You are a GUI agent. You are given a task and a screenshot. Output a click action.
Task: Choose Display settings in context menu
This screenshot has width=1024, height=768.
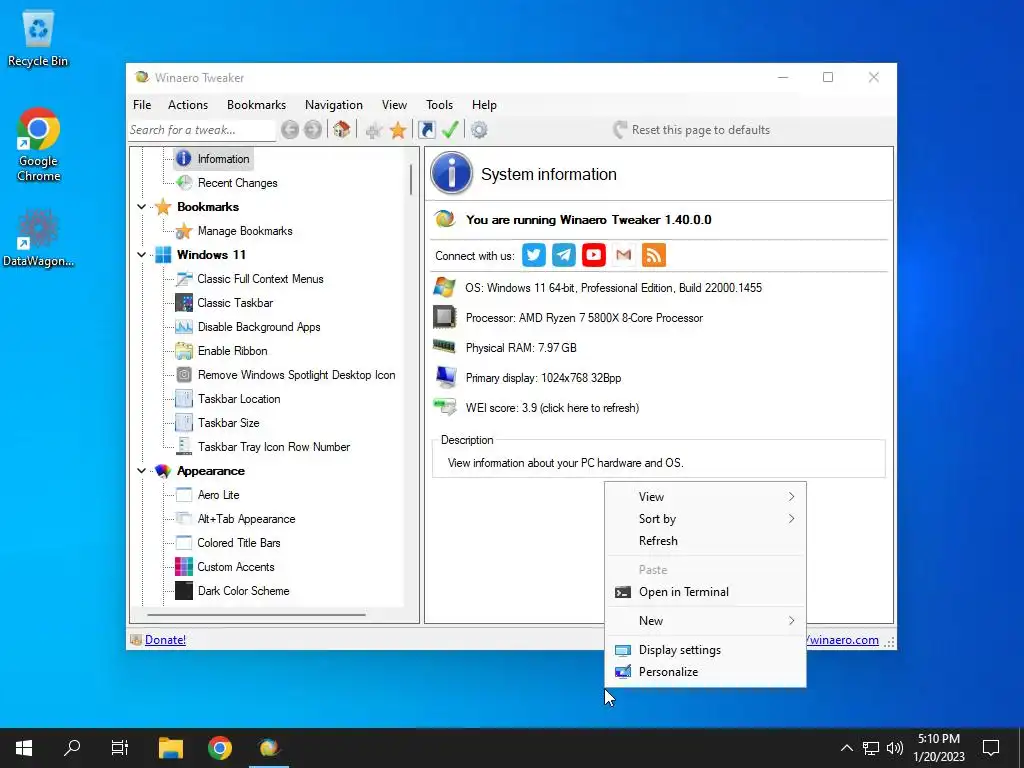[705, 650]
